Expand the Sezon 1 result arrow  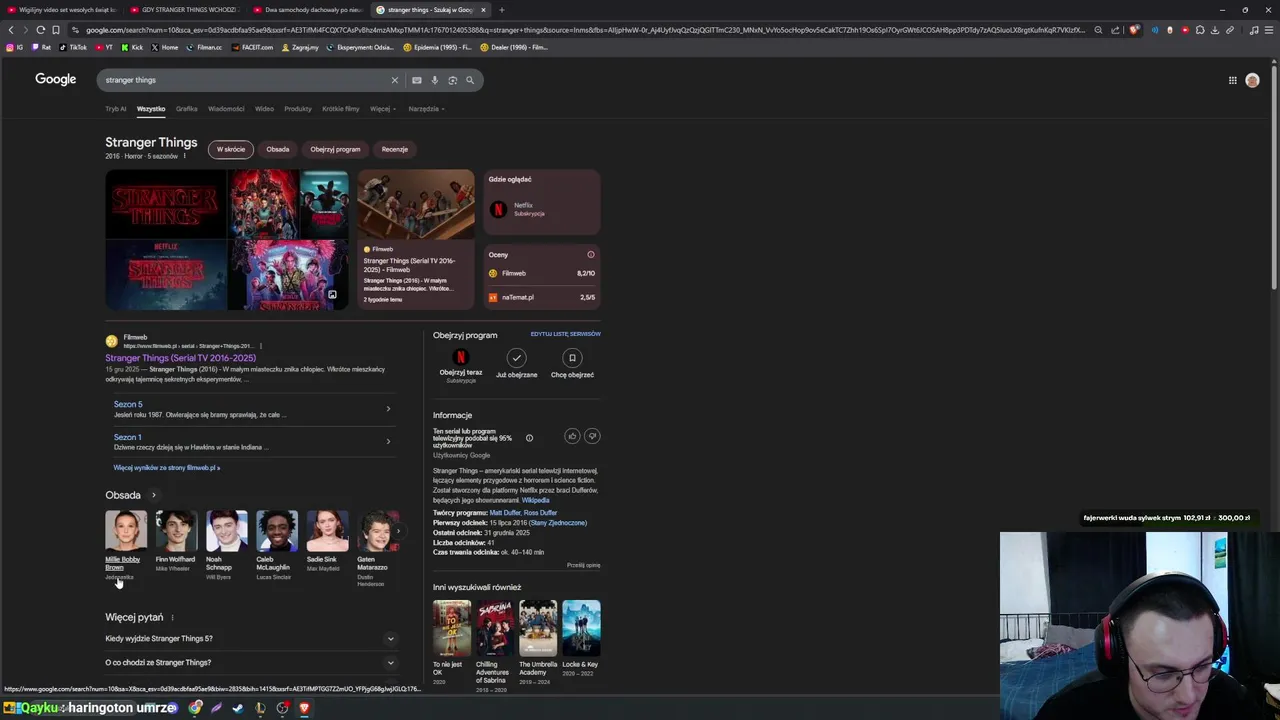pyautogui.click(x=388, y=441)
